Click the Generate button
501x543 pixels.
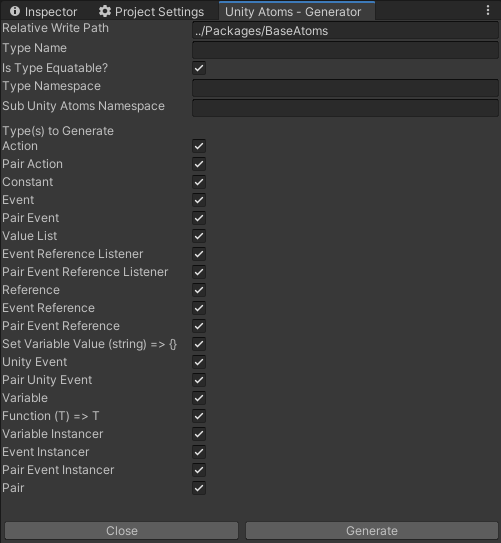(x=372, y=531)
